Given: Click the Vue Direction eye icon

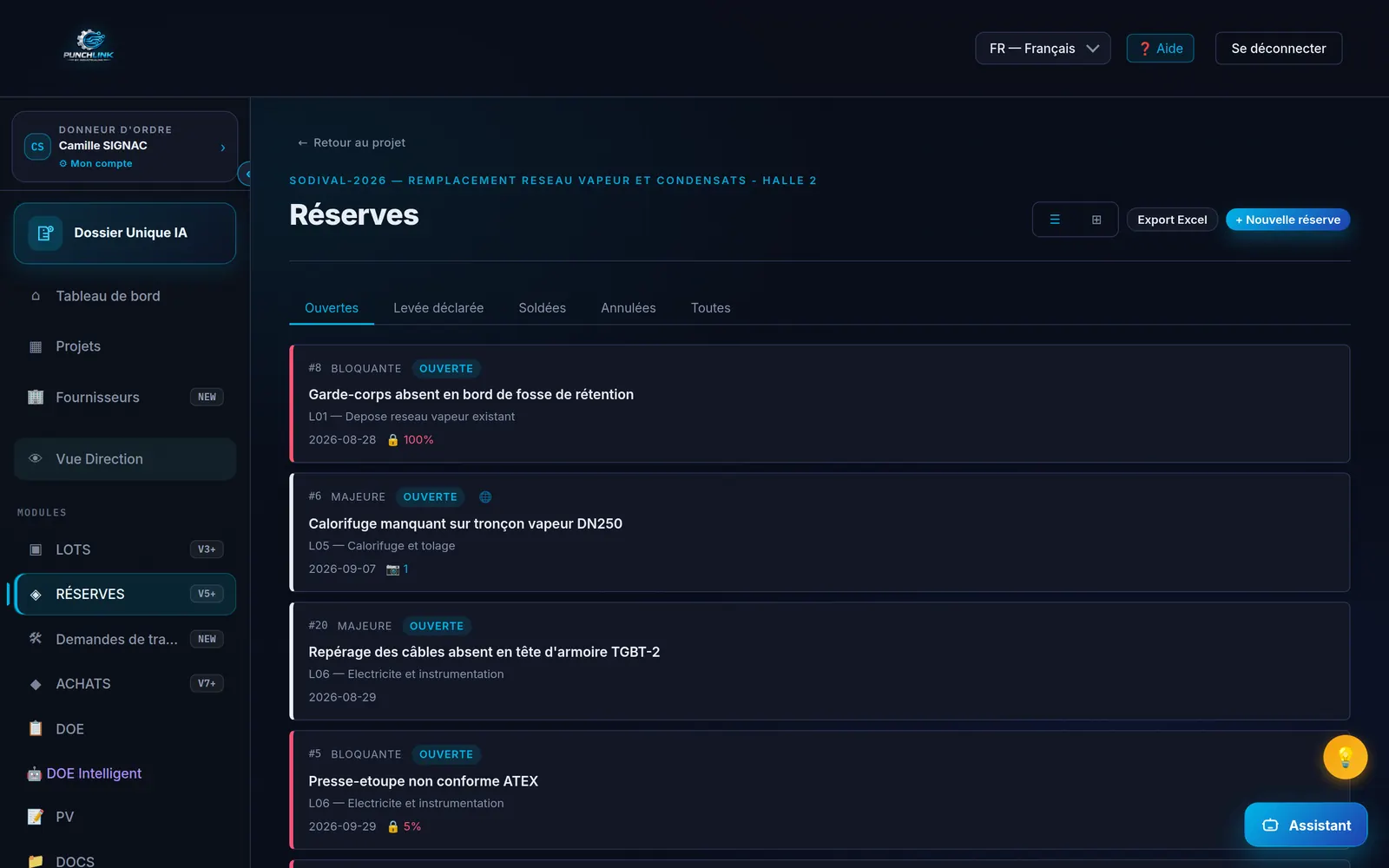Looking at the screenshot, I should 36,458.
